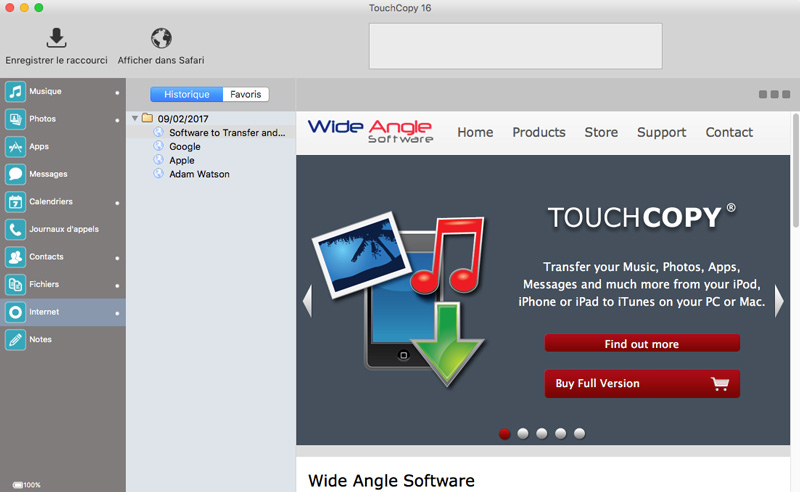800x492 pixels.
Task: Select the fifth carousel dot
Action: (579, 434)
